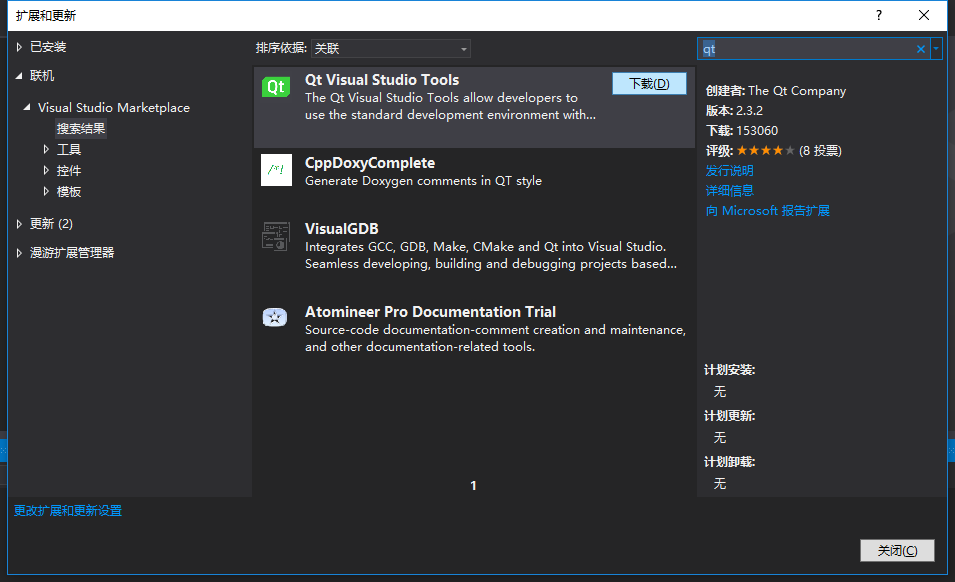The height and width of the screenshot is (582, 955).
Task: Open the search box dropdown arrow
Action: pos(936,49)
